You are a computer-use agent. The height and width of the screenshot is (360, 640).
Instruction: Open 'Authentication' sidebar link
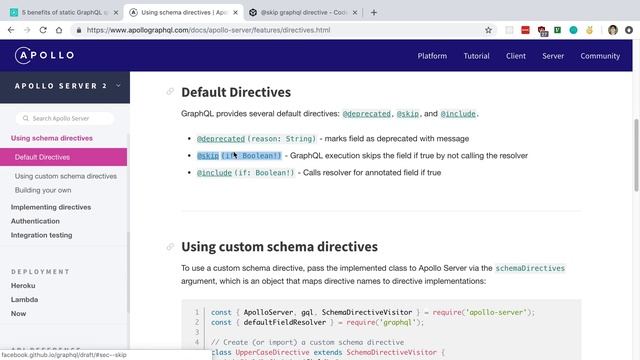point(35,221)
